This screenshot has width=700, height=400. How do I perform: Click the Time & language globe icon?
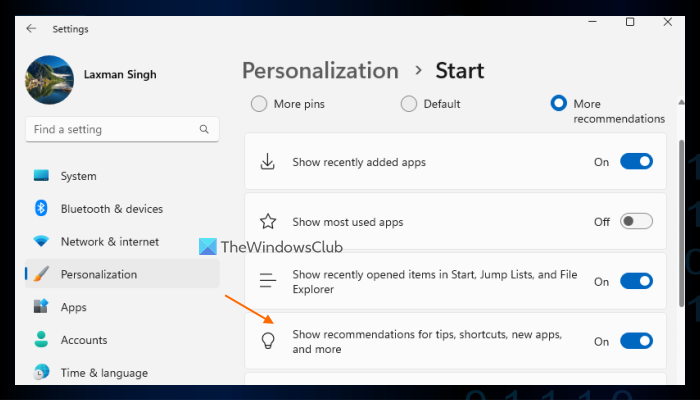41,373
